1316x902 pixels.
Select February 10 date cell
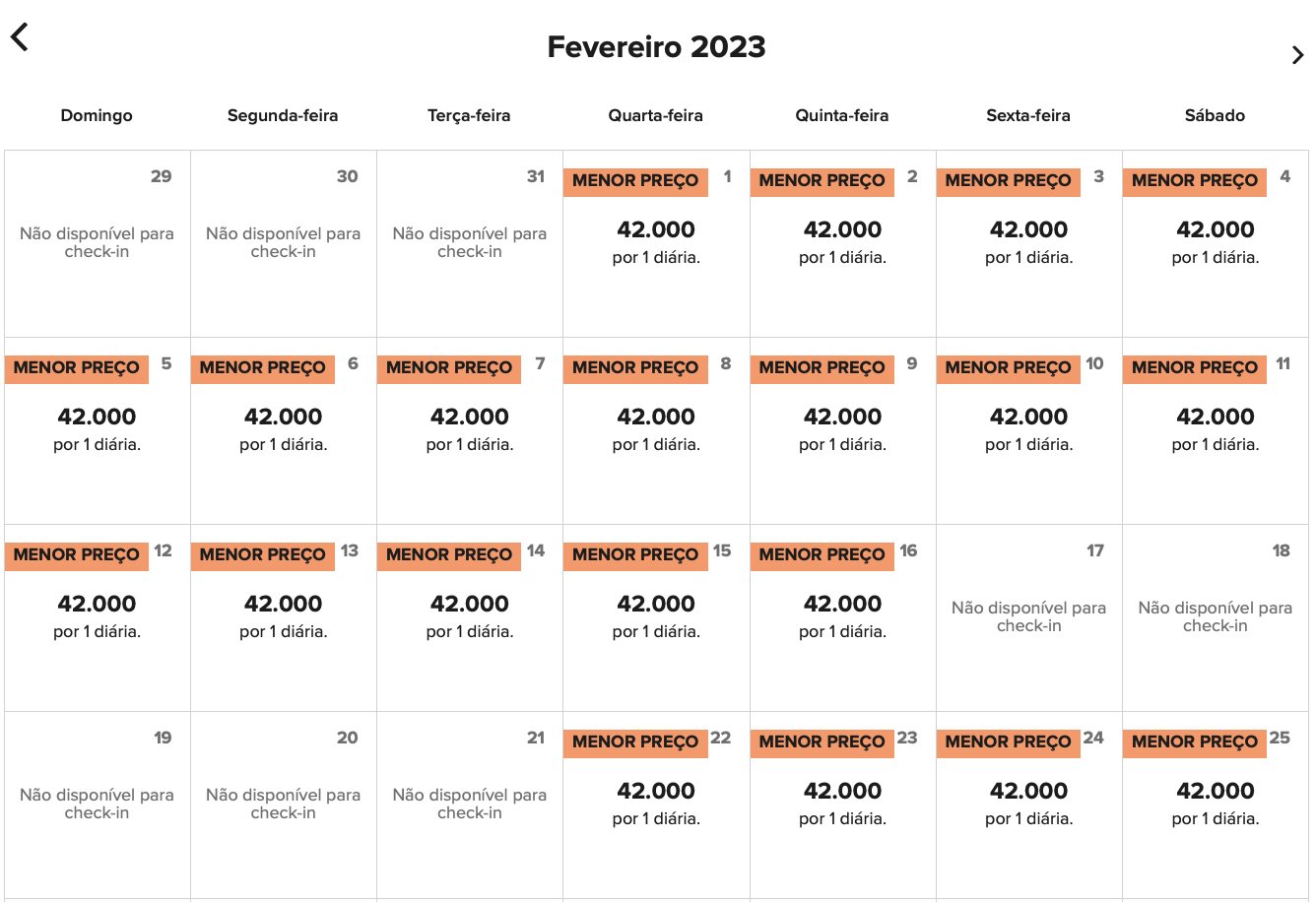pos(1028,430)
